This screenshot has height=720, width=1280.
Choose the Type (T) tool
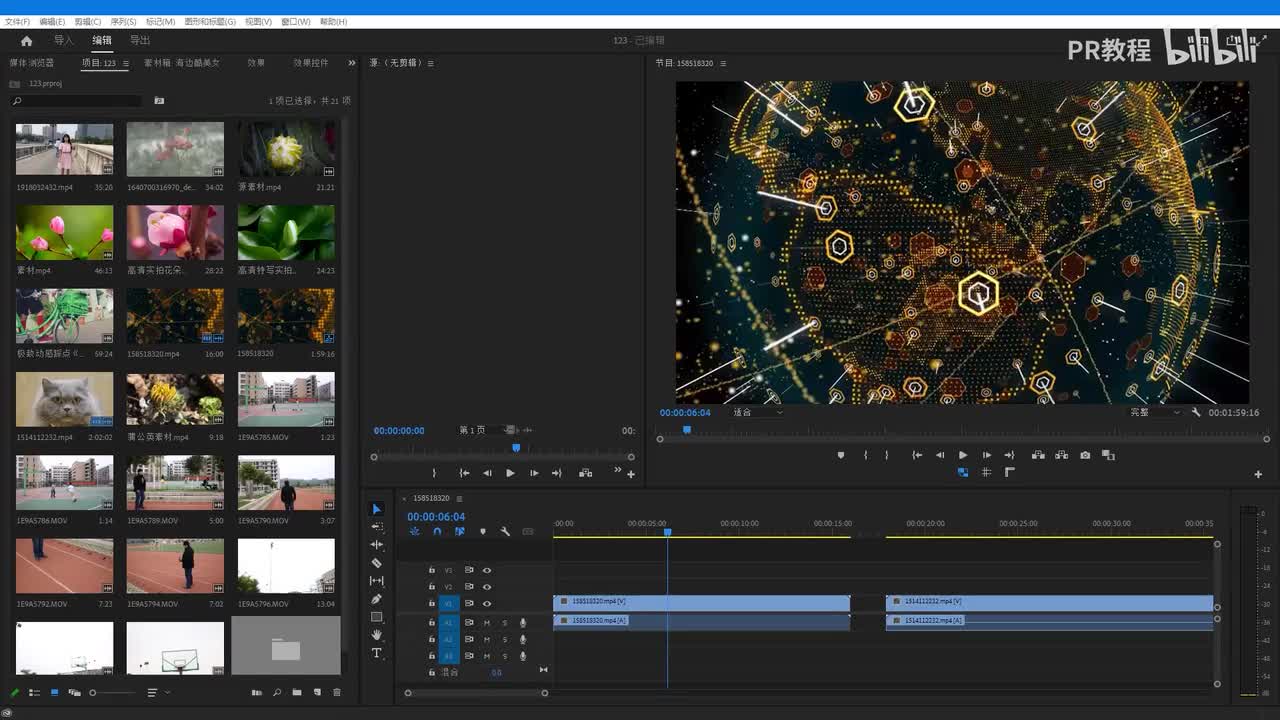click(377, 653)
